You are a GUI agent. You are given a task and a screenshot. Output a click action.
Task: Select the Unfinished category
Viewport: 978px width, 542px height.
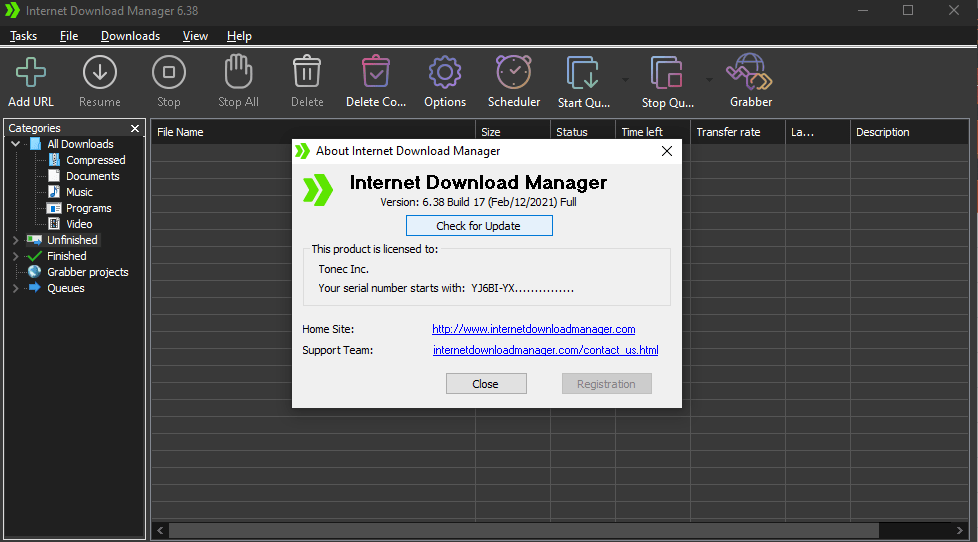pos(72,240)
